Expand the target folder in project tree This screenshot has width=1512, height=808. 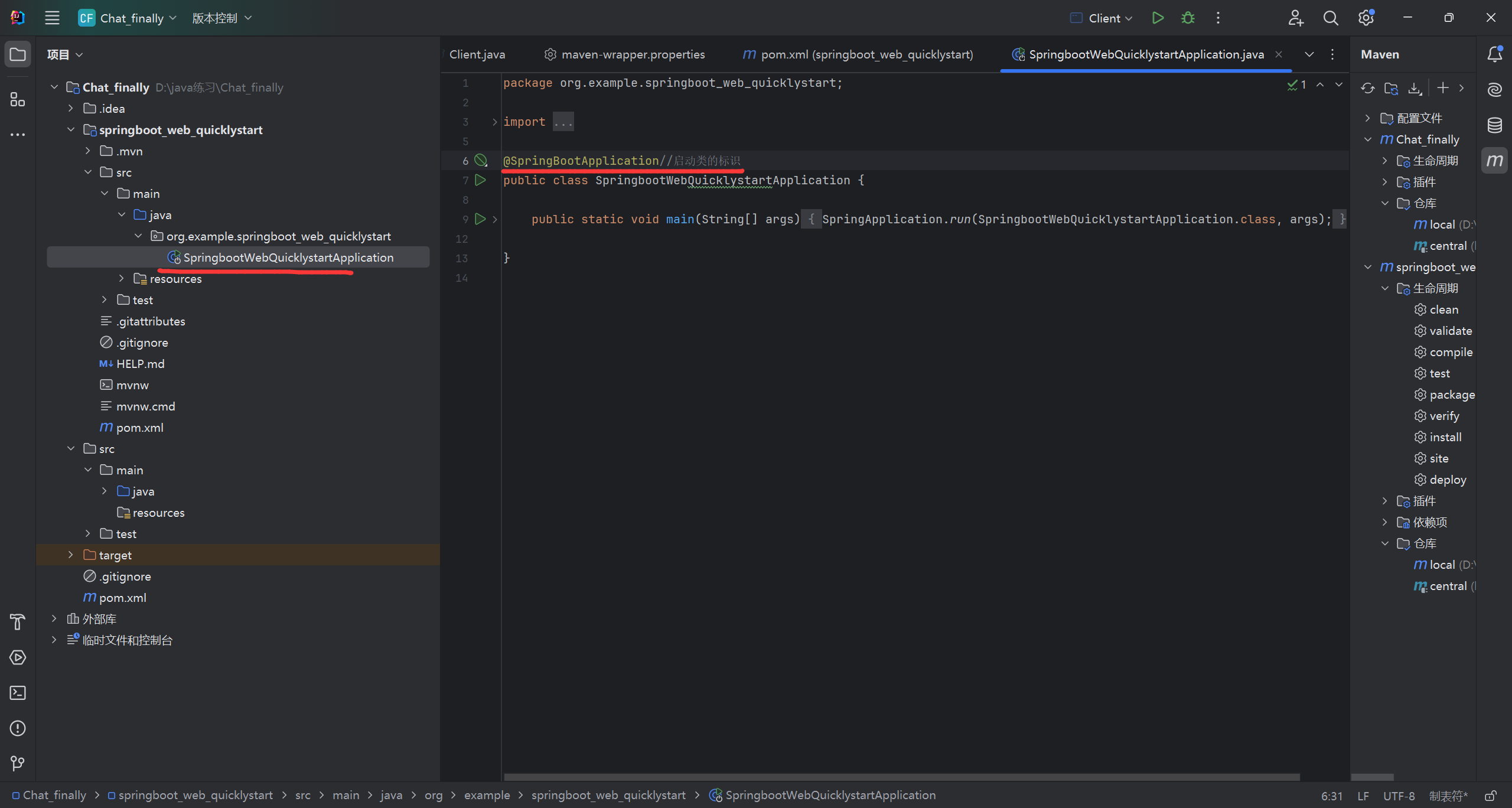70,555
